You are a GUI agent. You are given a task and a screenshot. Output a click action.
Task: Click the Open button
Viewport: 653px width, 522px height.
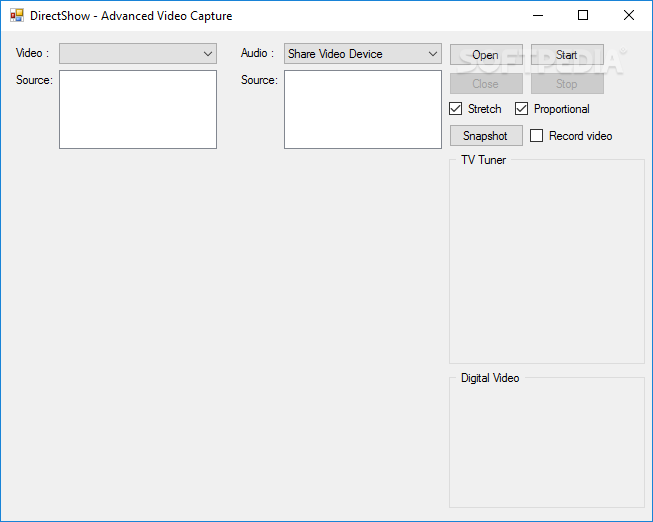point(486,55)
